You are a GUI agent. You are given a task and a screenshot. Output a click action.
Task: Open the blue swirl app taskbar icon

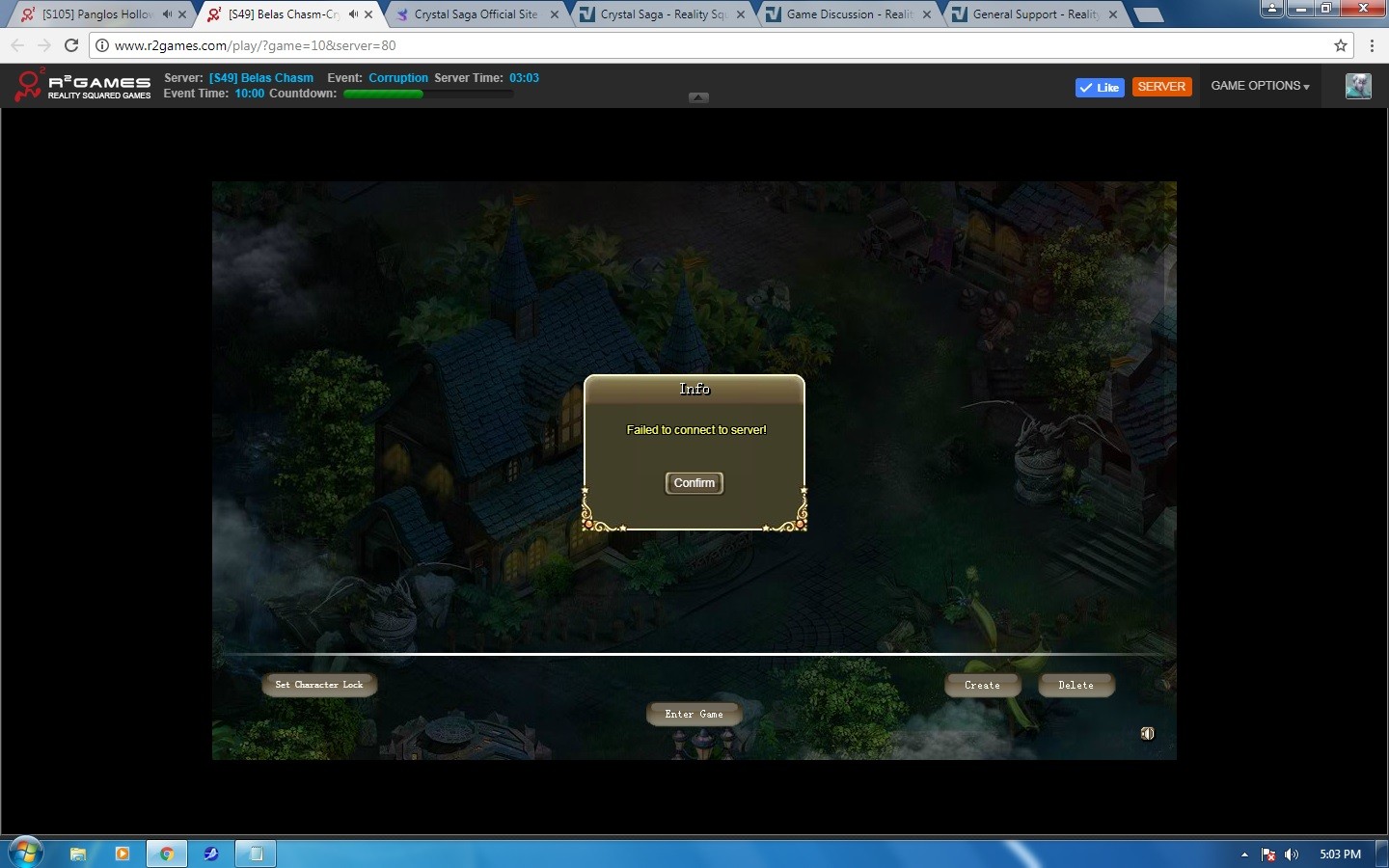click(x=211, y=854)
